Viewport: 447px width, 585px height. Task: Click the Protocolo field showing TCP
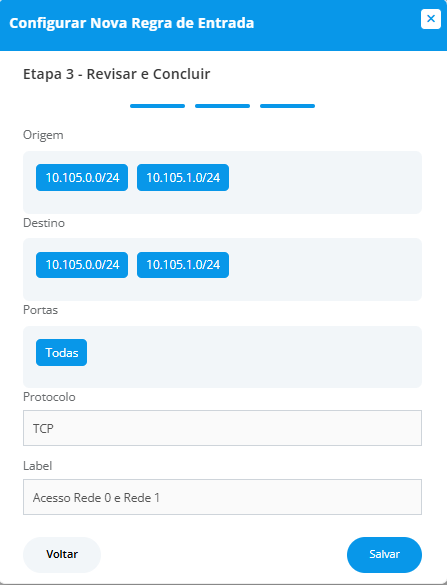[222, 428]
